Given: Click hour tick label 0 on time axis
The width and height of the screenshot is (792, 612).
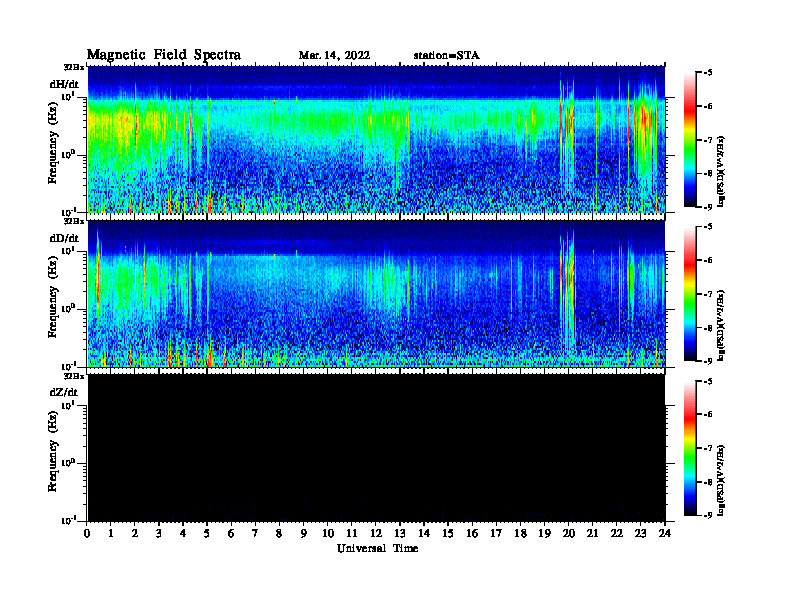Looking at the screenshot, I should pos(87,533).
